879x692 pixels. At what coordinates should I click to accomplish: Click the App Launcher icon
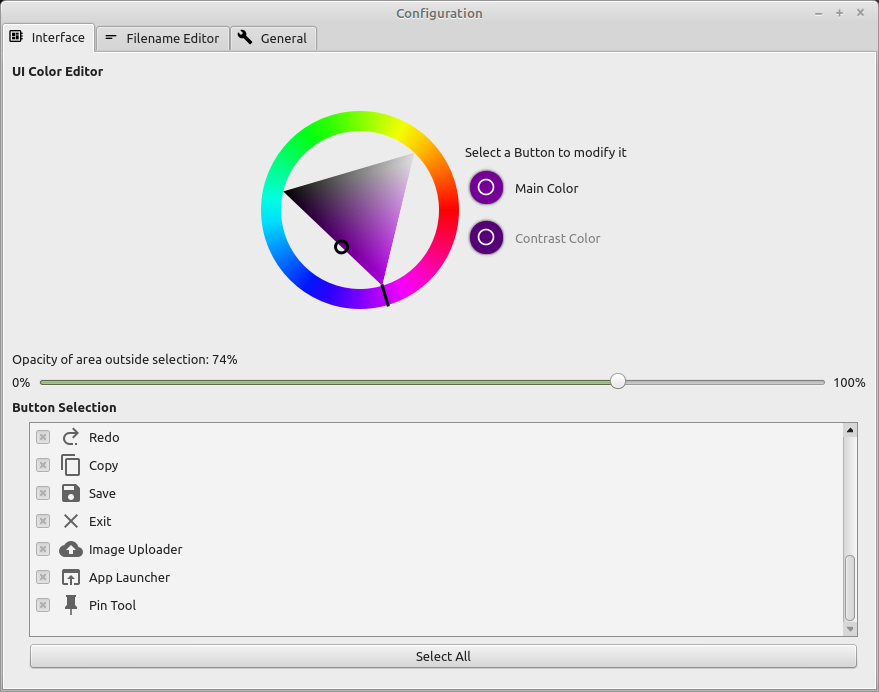pyautogui.click(x=71, y=577)
